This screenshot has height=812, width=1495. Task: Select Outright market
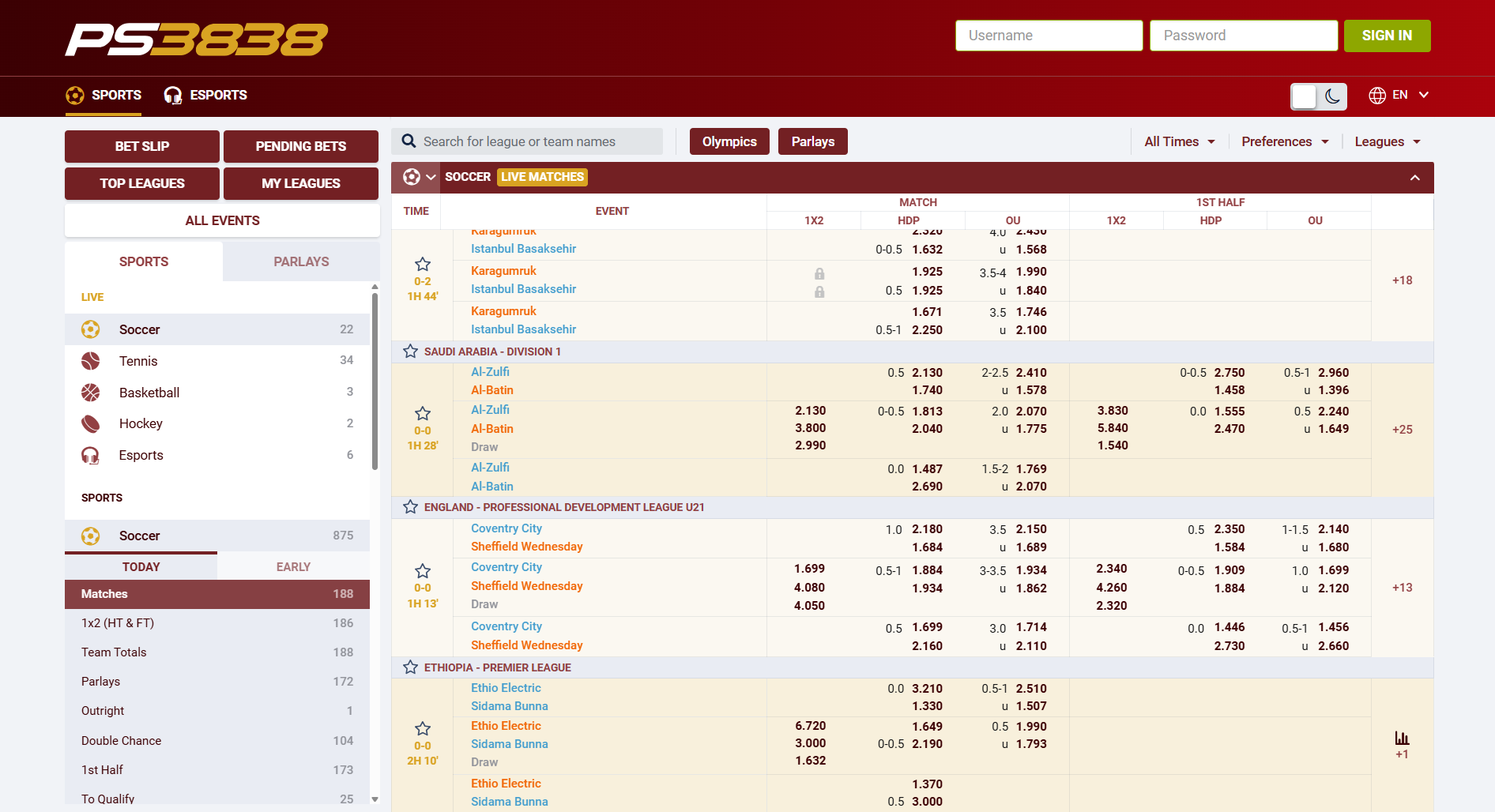pos(217,711)
